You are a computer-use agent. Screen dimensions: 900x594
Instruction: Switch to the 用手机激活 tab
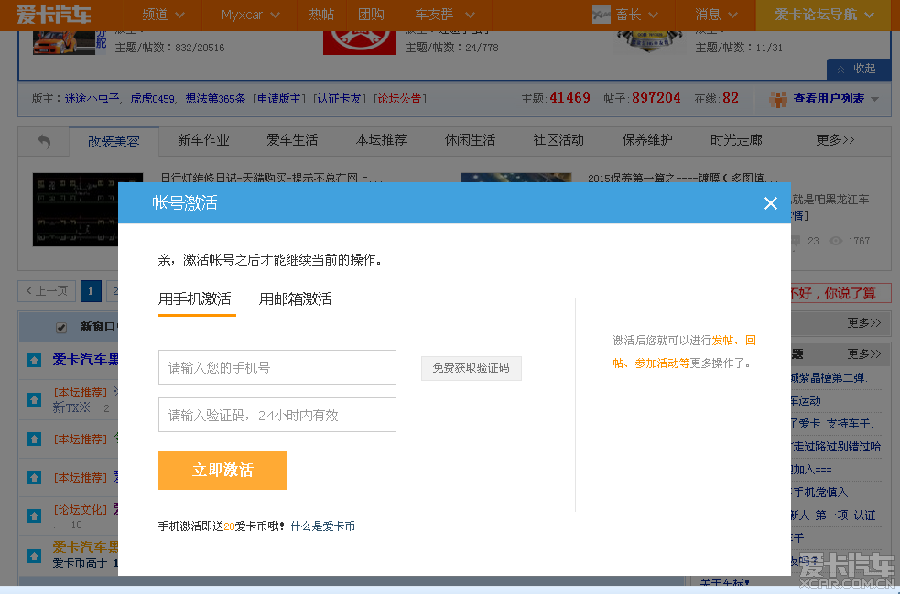(x=195, y=298)
